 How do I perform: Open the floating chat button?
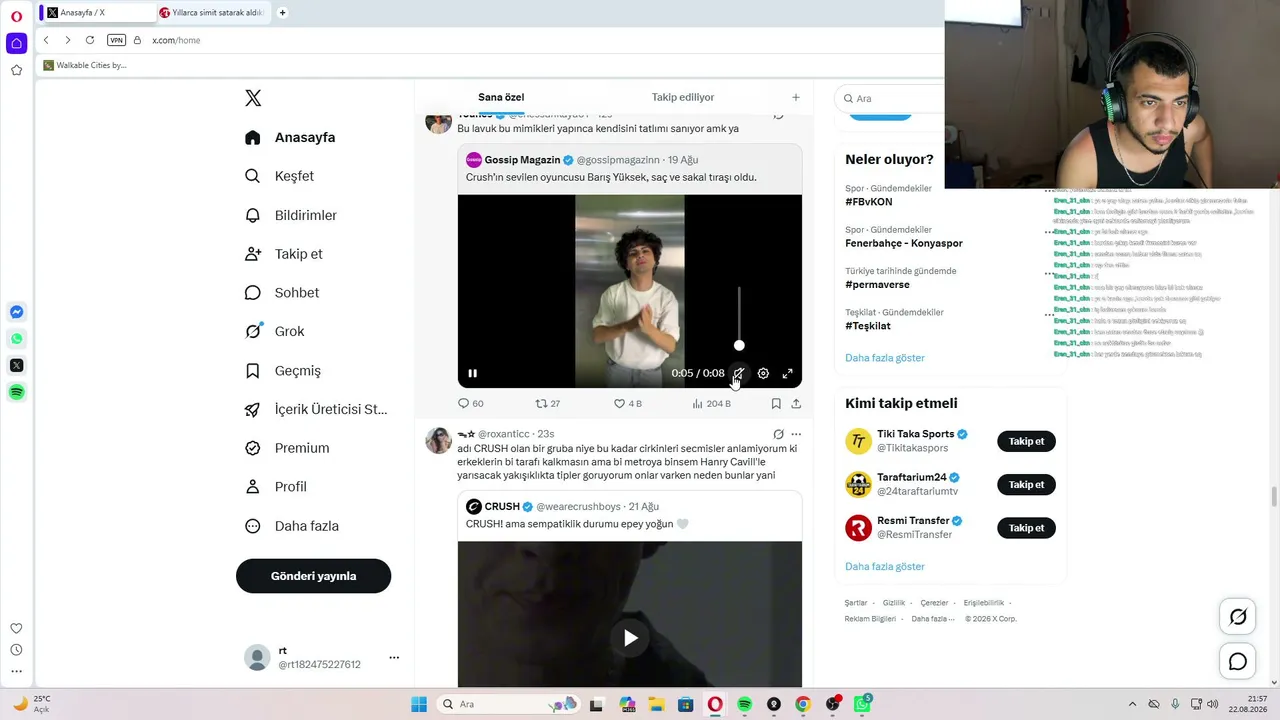(1238, 662)
